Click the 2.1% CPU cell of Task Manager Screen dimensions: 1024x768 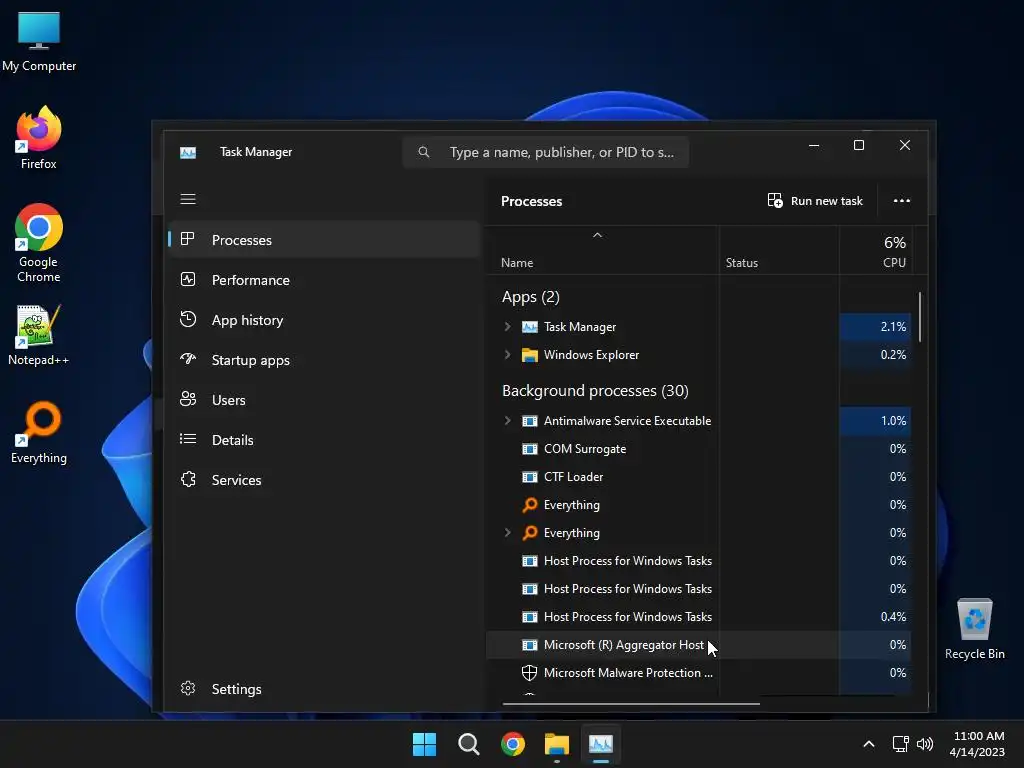click(x=875, y=327)
